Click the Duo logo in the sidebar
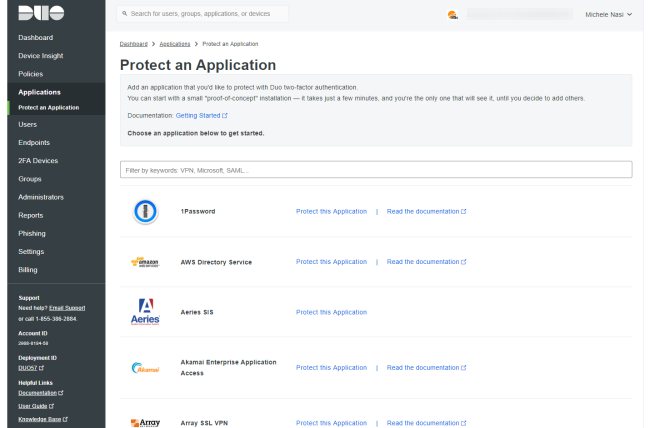Screen dimensions: 650x428 point(41,12)
